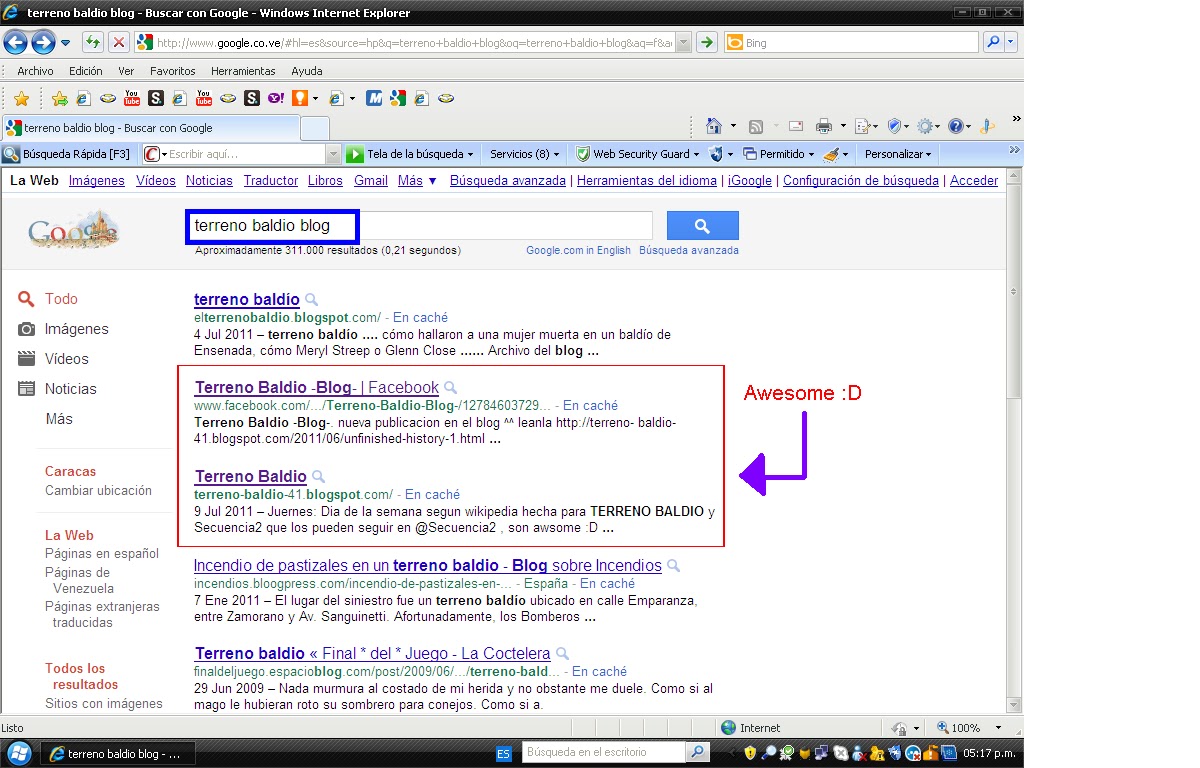
Task: Open the Ver menu
Action: (126, 71)
